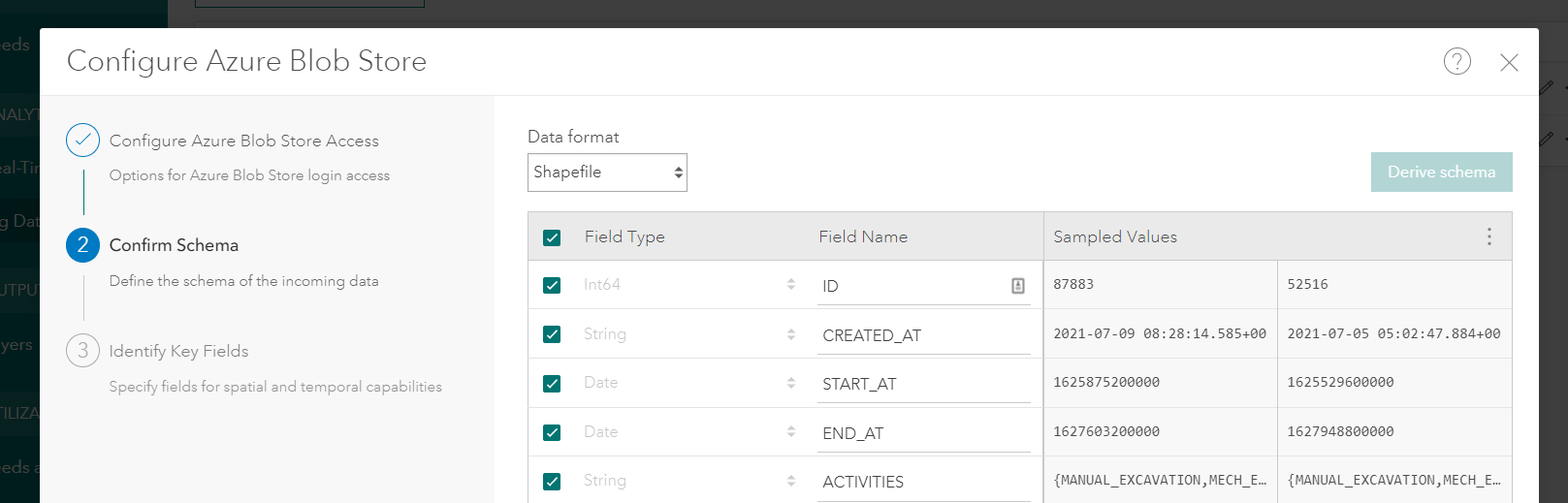Click the ID field name icon
This screenshot has height=503, width=1568.
tap(1017, 286)
